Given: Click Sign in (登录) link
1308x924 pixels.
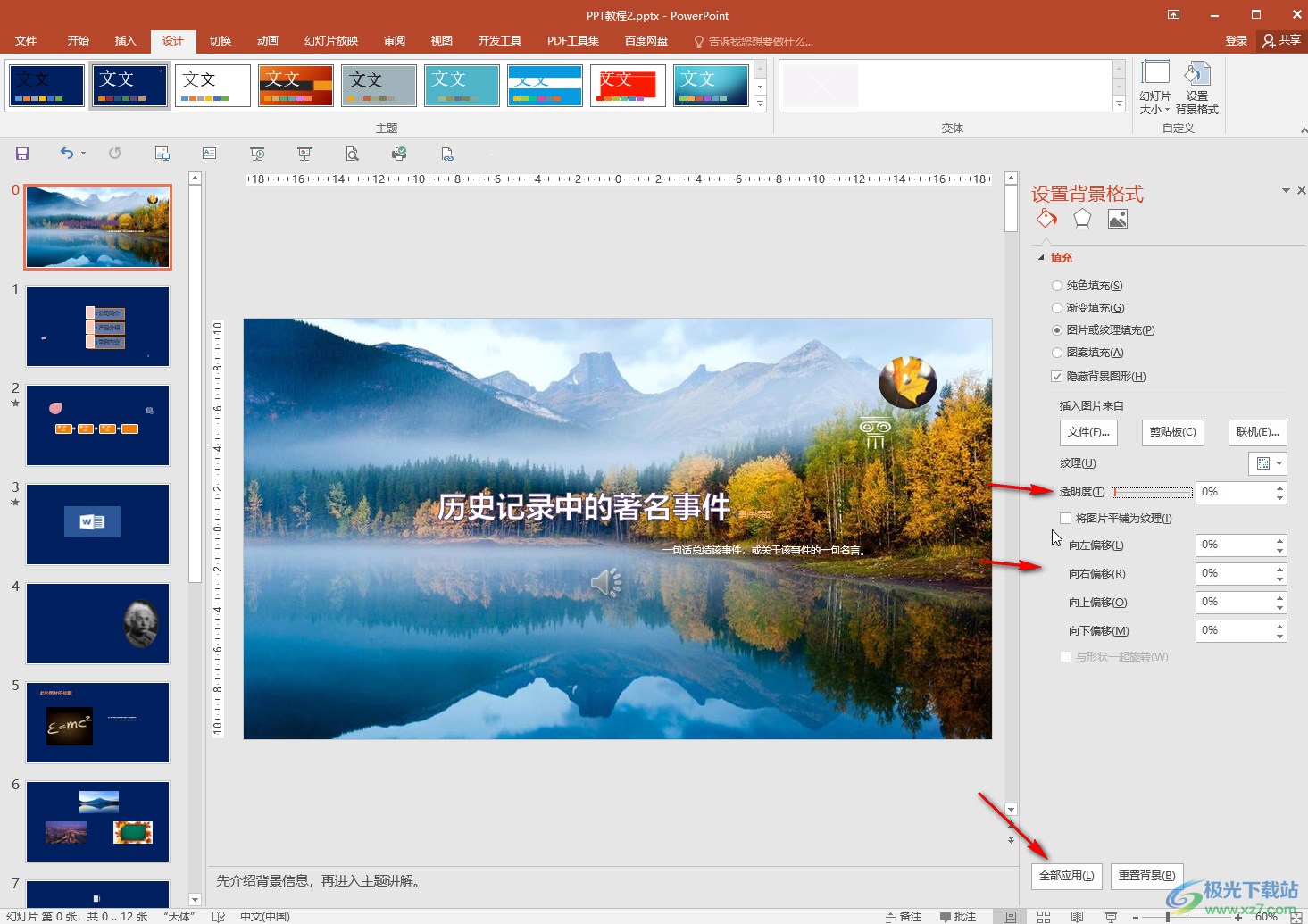Looking at the screenshot, I should [1237, 41].
